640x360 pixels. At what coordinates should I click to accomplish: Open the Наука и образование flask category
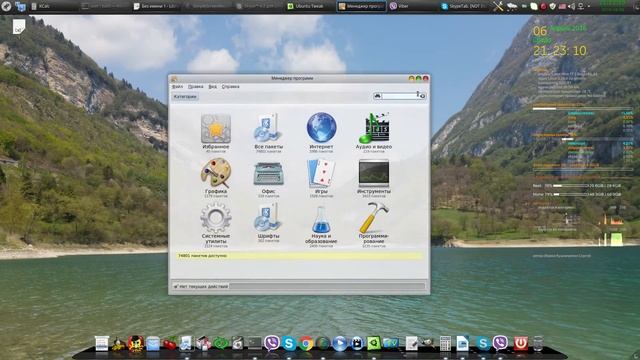[x=321, y=226]
